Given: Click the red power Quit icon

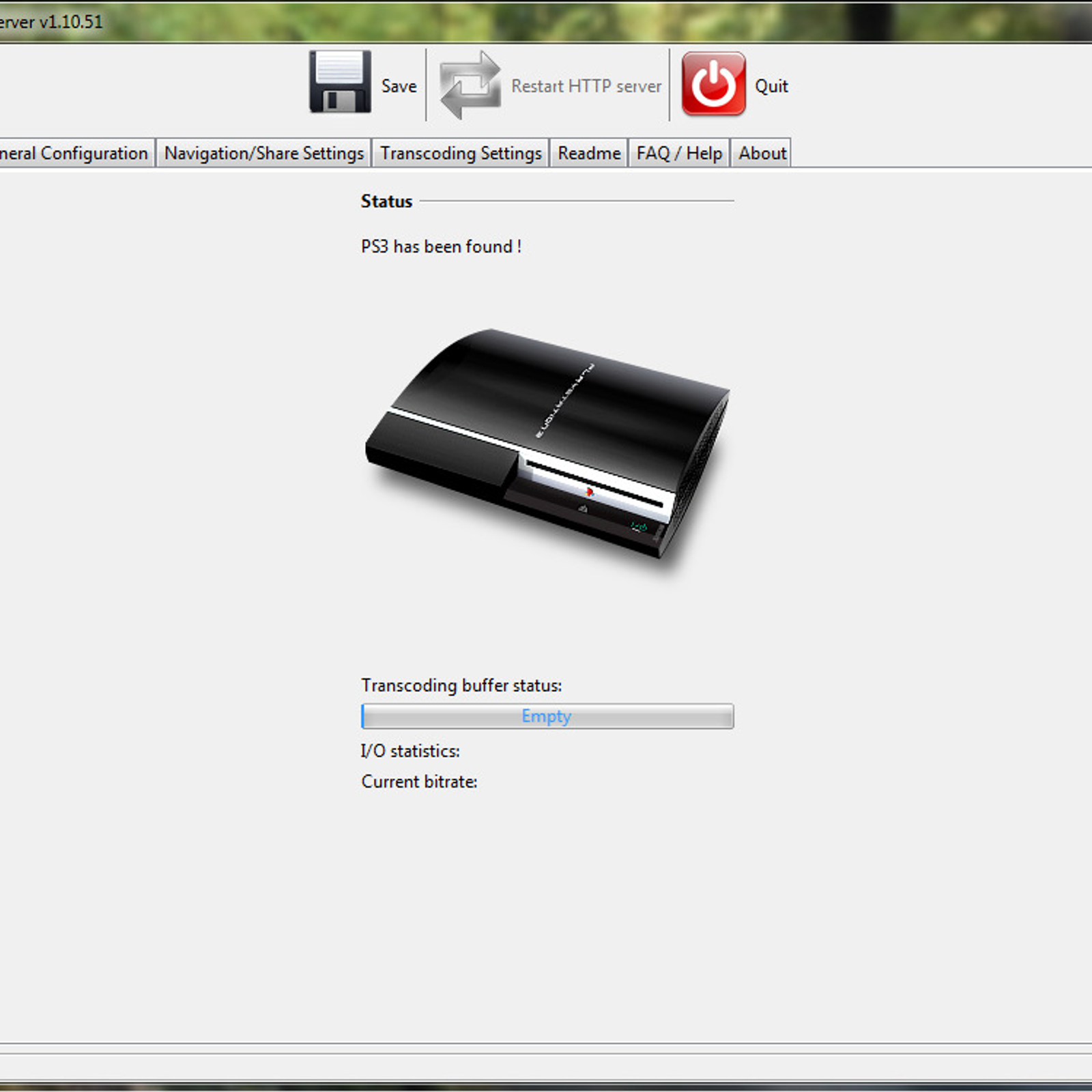Looking at the screenshot, I should point(713,84).
